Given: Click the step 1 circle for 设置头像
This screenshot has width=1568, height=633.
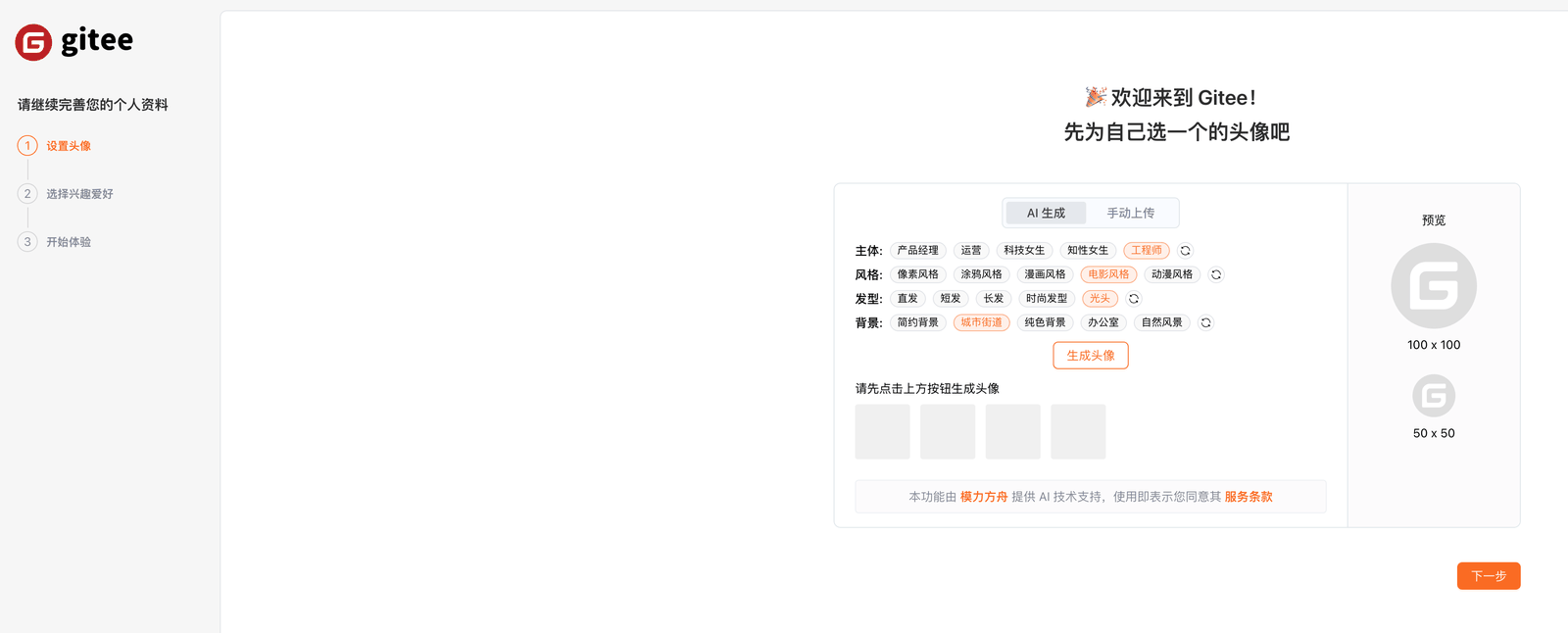Looking at the screenshot, I should tap(27, 146).
